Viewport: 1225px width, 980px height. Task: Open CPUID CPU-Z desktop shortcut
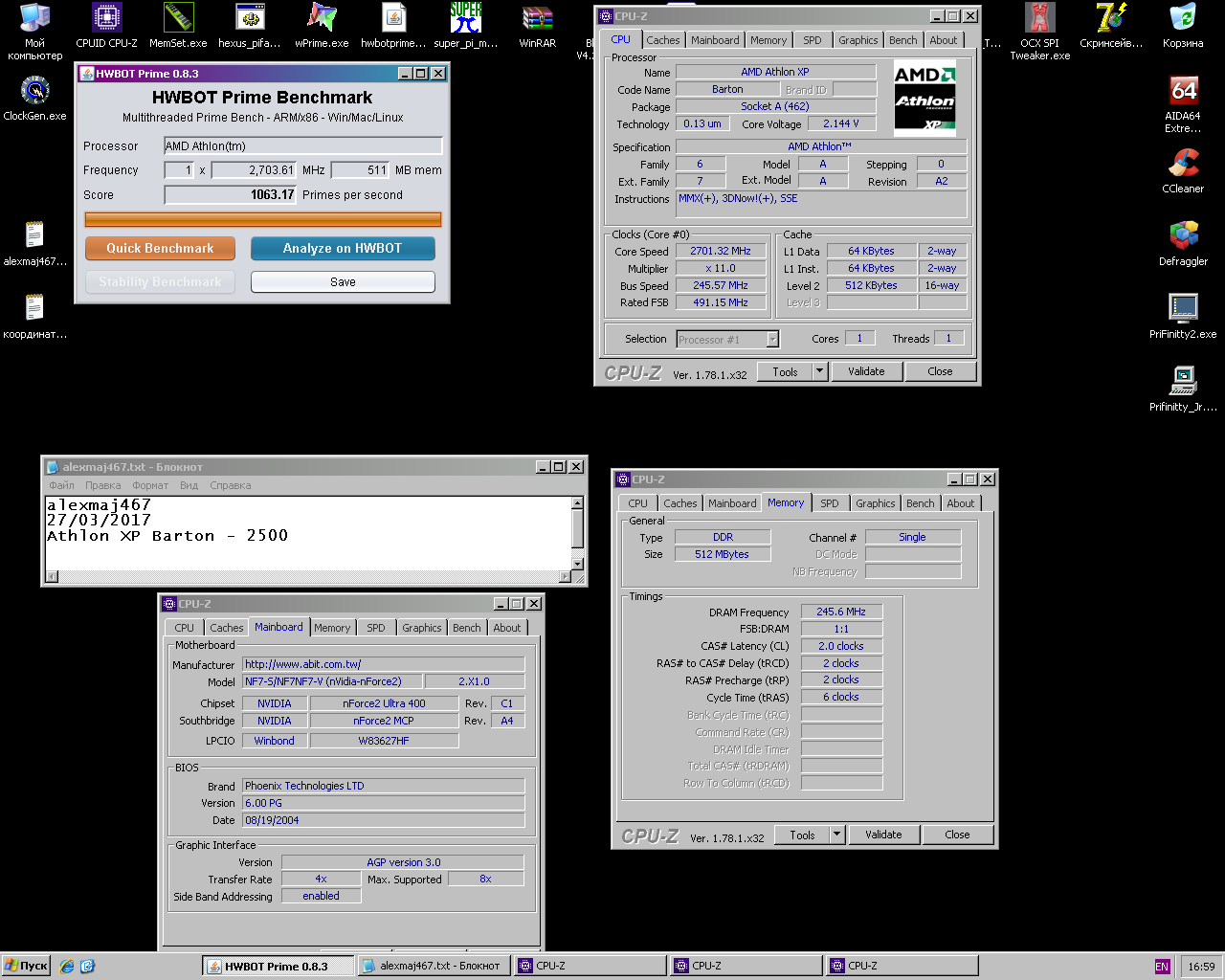point(106,26)
